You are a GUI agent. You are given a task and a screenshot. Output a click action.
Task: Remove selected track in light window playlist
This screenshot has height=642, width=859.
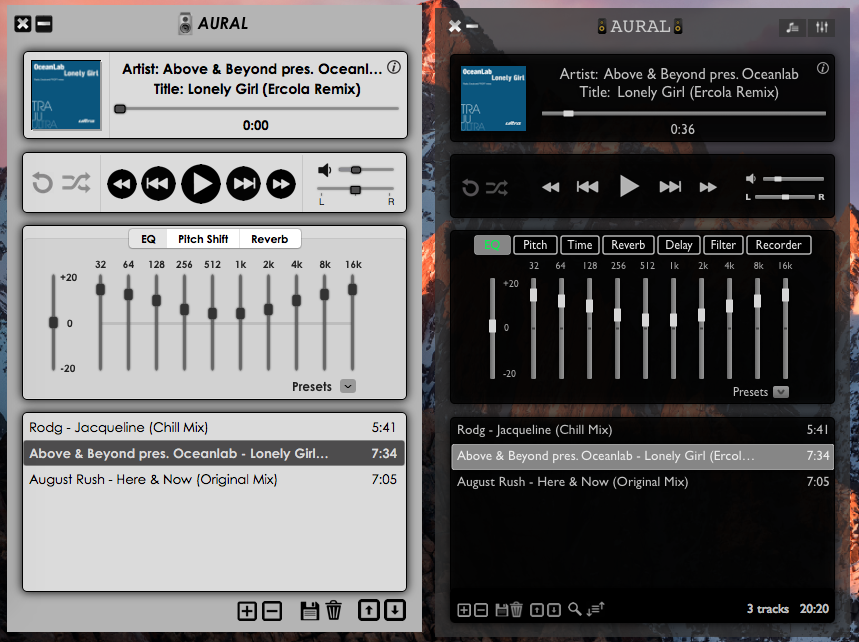click(272, 611)
